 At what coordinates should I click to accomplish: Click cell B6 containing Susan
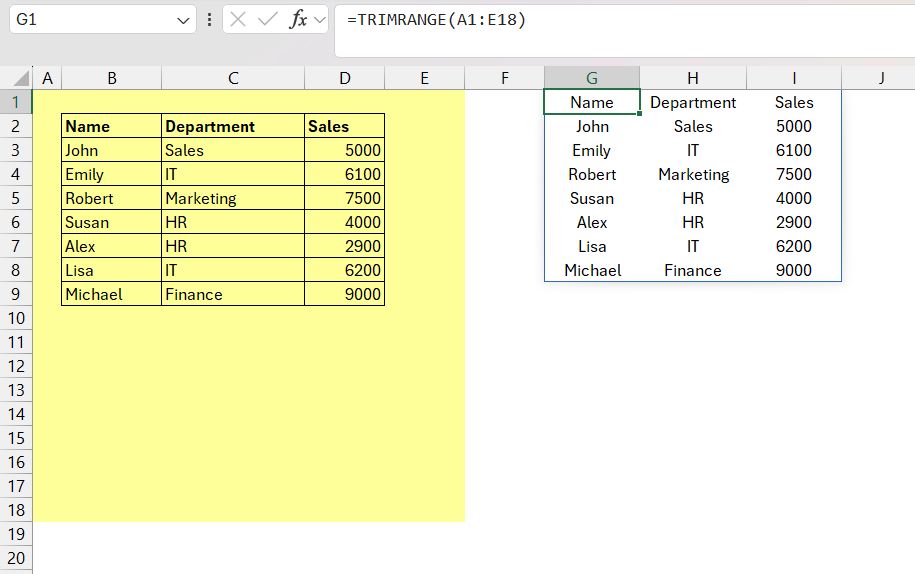(111, 222)
